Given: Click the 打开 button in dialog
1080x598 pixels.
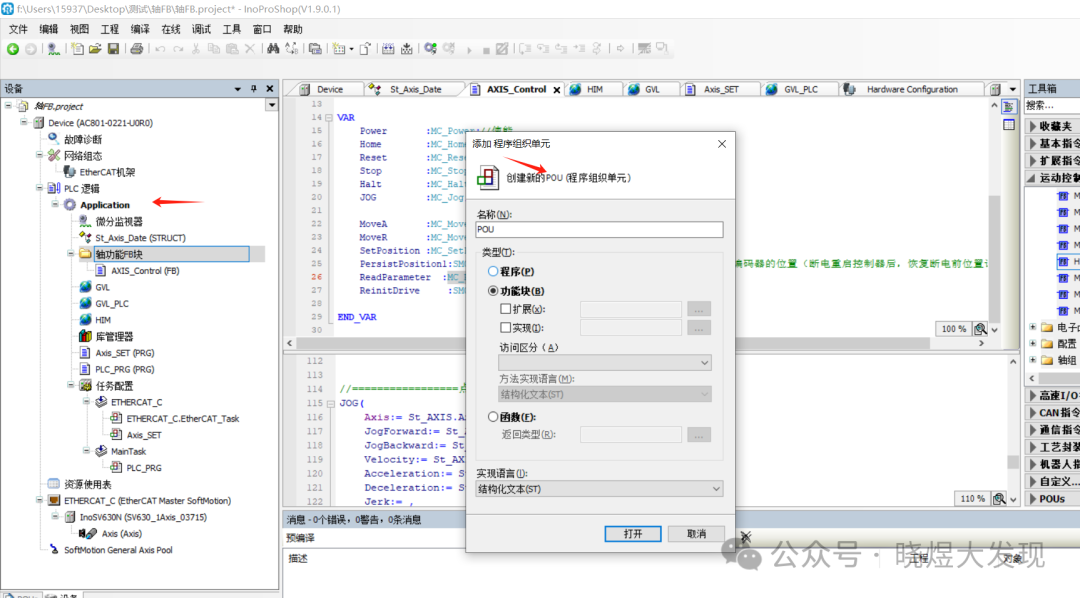Looking at the screenshot, I should click(x=633, y=534).
